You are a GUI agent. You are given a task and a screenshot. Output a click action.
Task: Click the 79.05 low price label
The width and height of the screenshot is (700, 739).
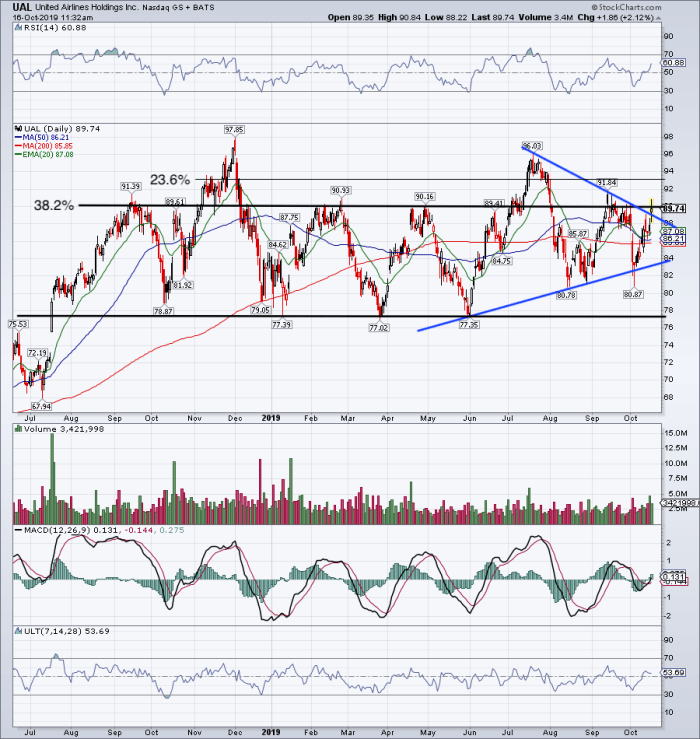(x=261, y=310)
